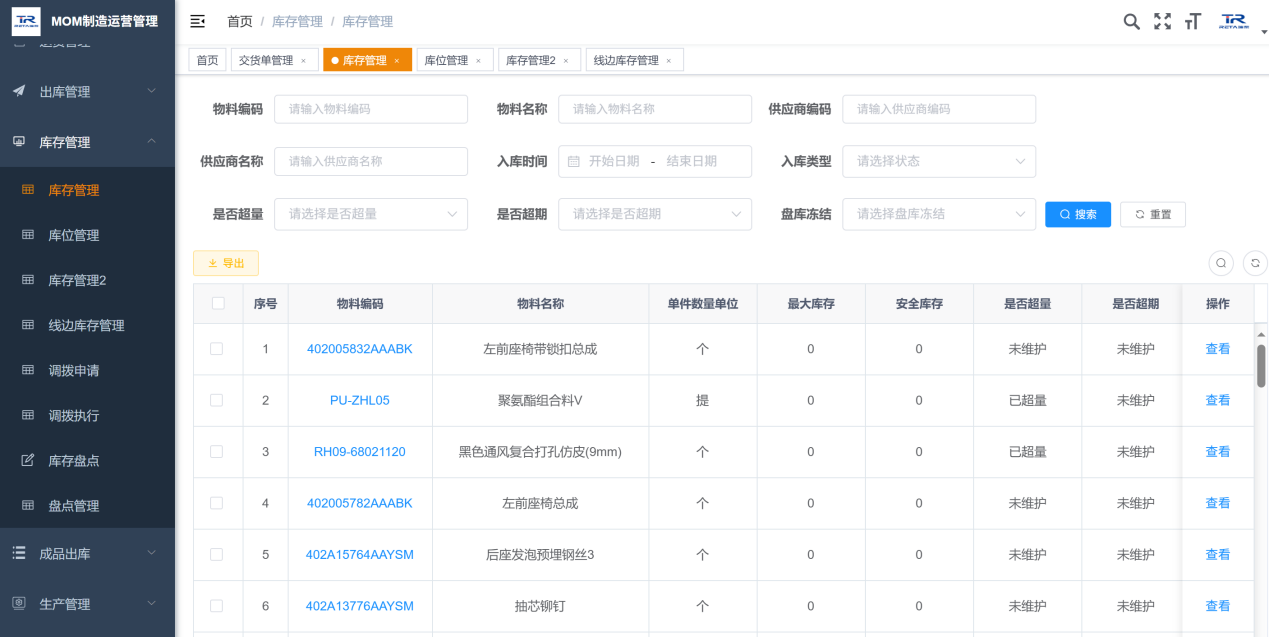Viewport: 1269px width, 637px height.
Task: Tick the checkbox for row 402005832AAABK
Action: [x=216, y=349]
